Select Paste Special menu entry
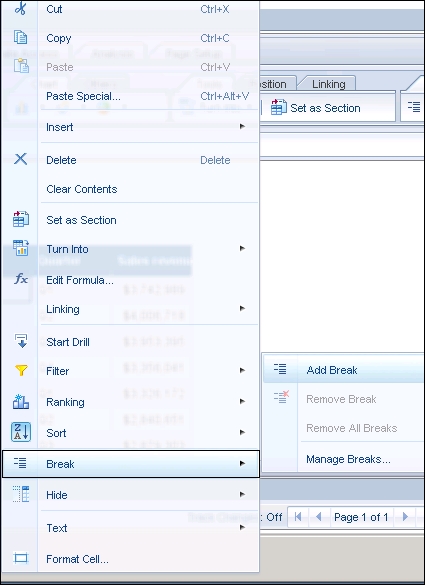 [83, 96]
